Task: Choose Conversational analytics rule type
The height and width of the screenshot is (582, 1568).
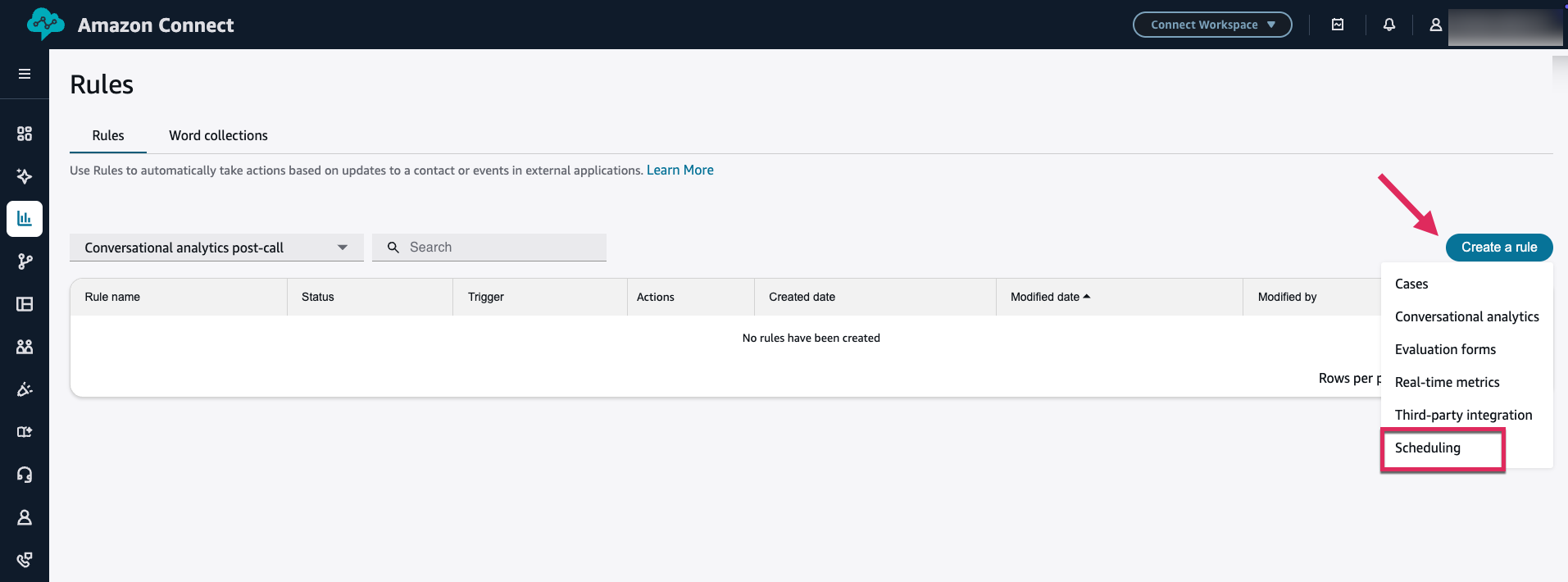Action: pos(1466,316)
